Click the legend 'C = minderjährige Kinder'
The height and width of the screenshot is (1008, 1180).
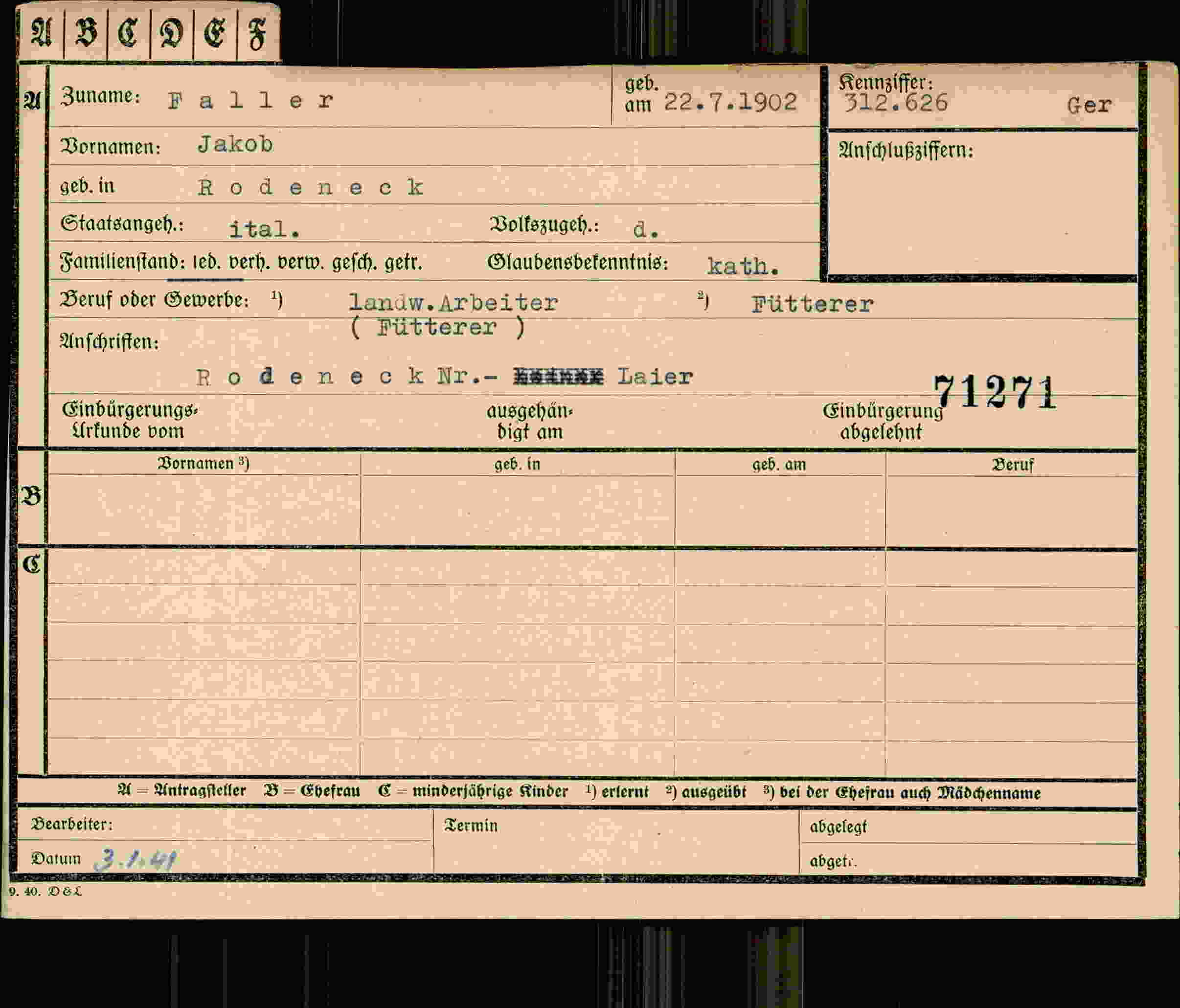473,792
